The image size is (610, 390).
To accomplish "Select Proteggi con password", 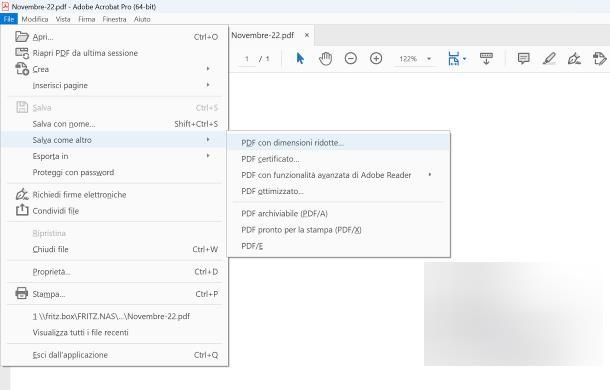I will pyautogui.click(x=114, y=172).
